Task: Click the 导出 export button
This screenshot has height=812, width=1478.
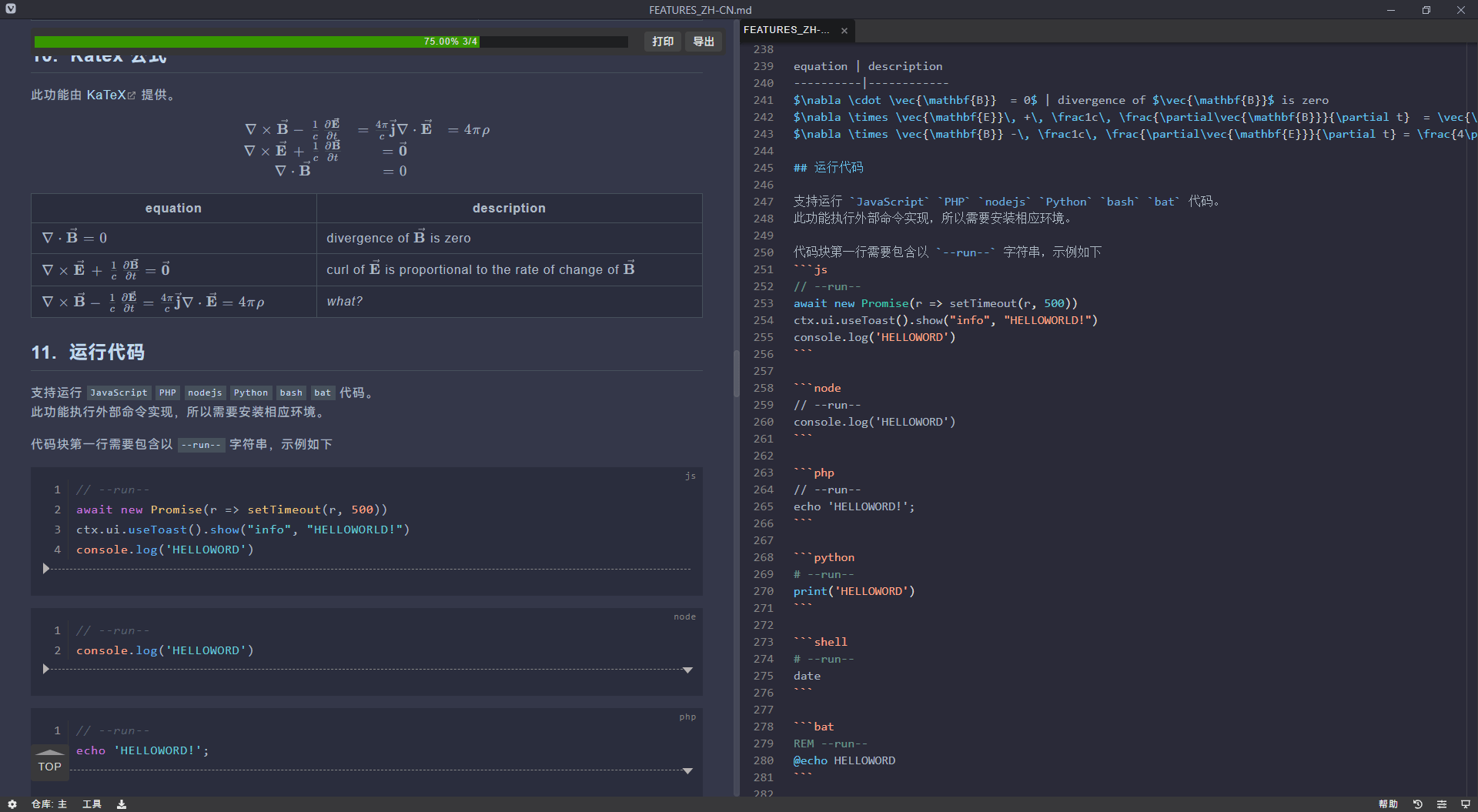Action: pyautogui.click(x=704, y=42)
